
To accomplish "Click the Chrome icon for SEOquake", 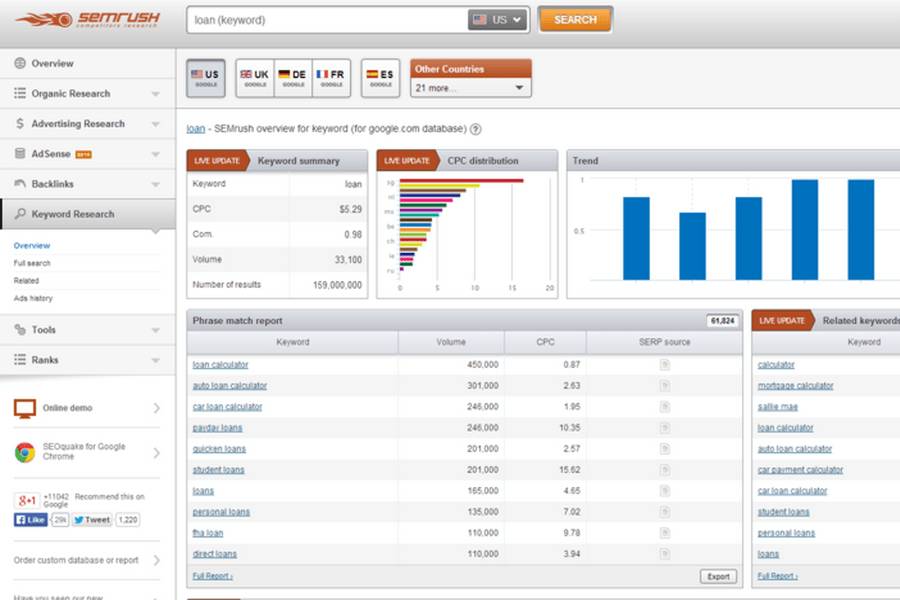I will tap(25, 452).
